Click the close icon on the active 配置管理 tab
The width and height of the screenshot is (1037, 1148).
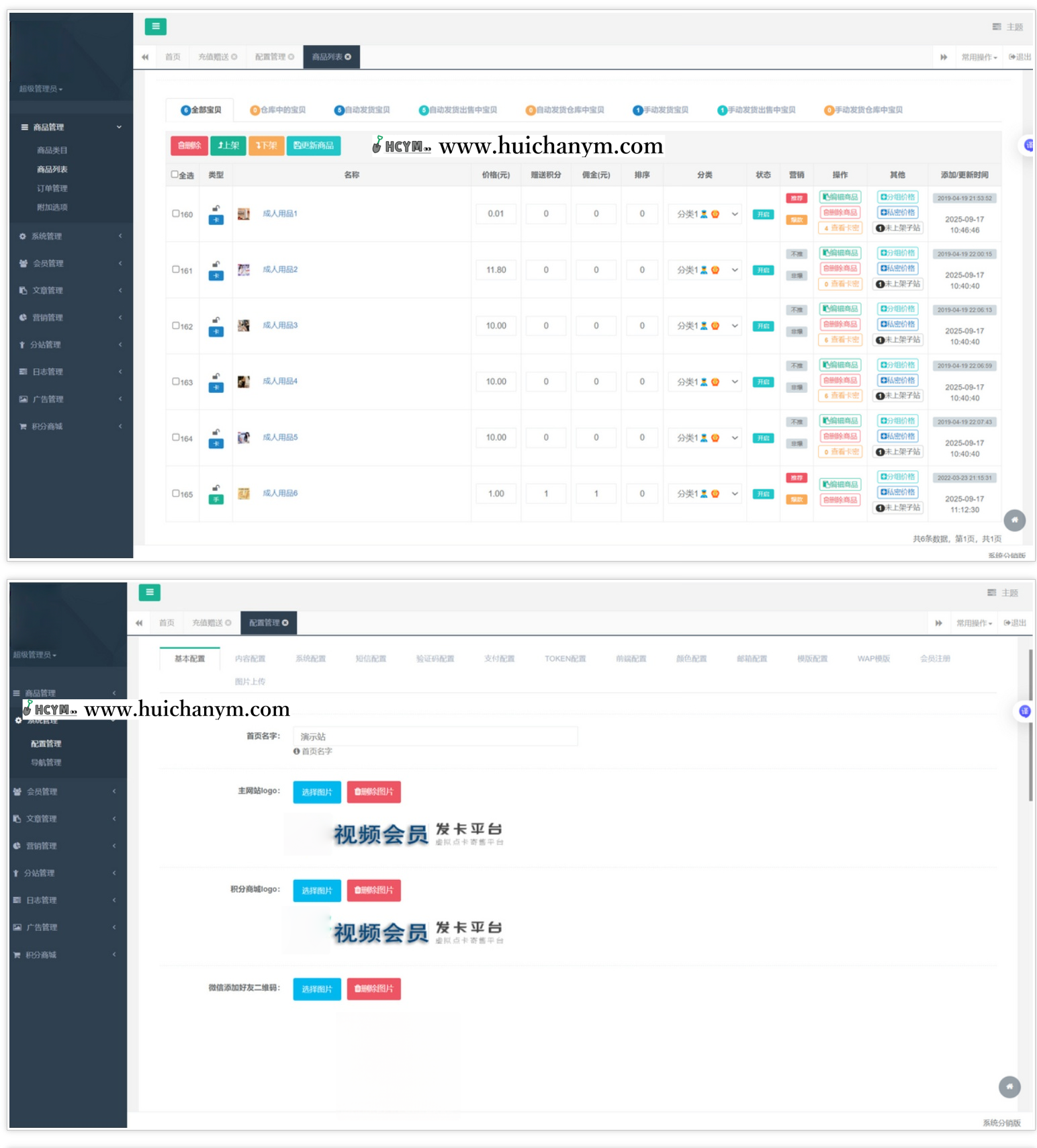point(285,623)
